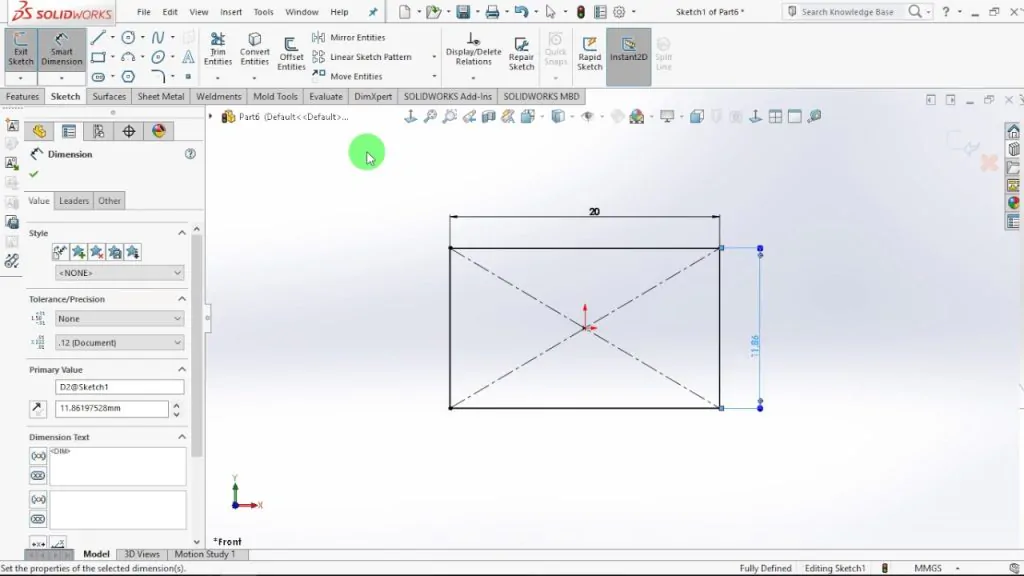Increase primary value with up spinner arrow
Image resolution: width=1024 pixels, height=576 pixels.
coord(176,404)
